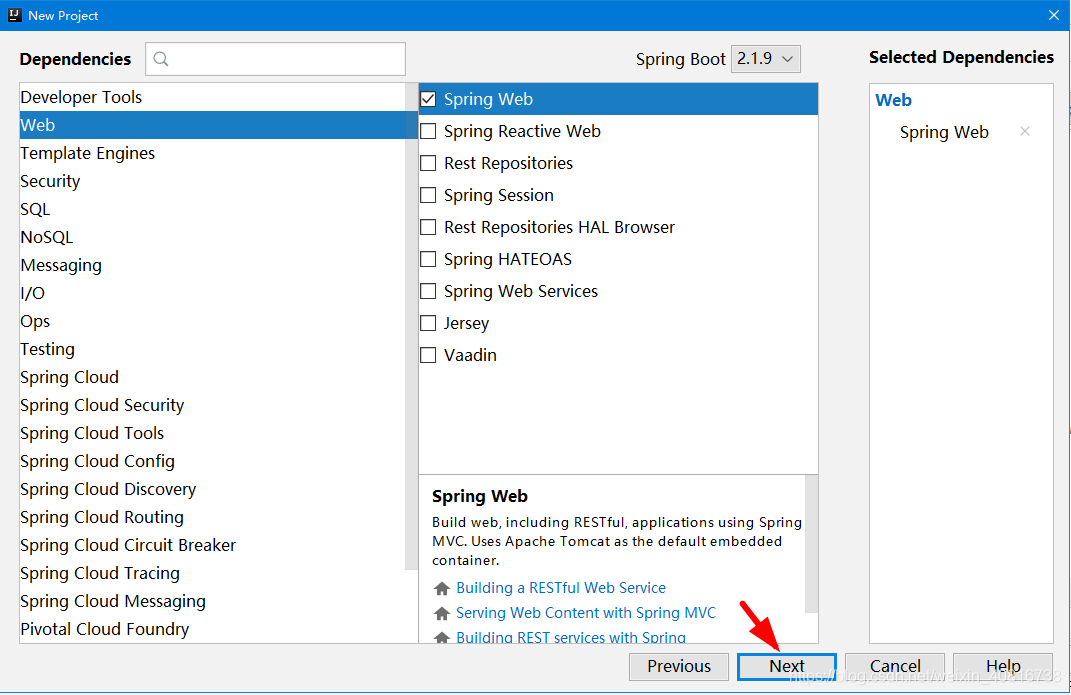Image resolution: width=1071 pixels, height=695 pixels.
Task: Select Spring Cloud Circuit Breaker category
Action: [212, 545]
